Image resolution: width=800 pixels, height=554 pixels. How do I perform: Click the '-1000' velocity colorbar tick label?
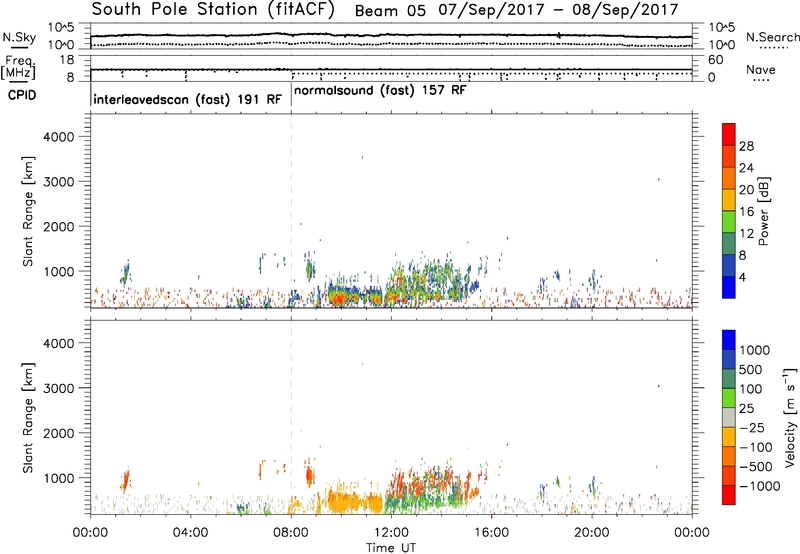pyautogui.click(x=759, y=486)
